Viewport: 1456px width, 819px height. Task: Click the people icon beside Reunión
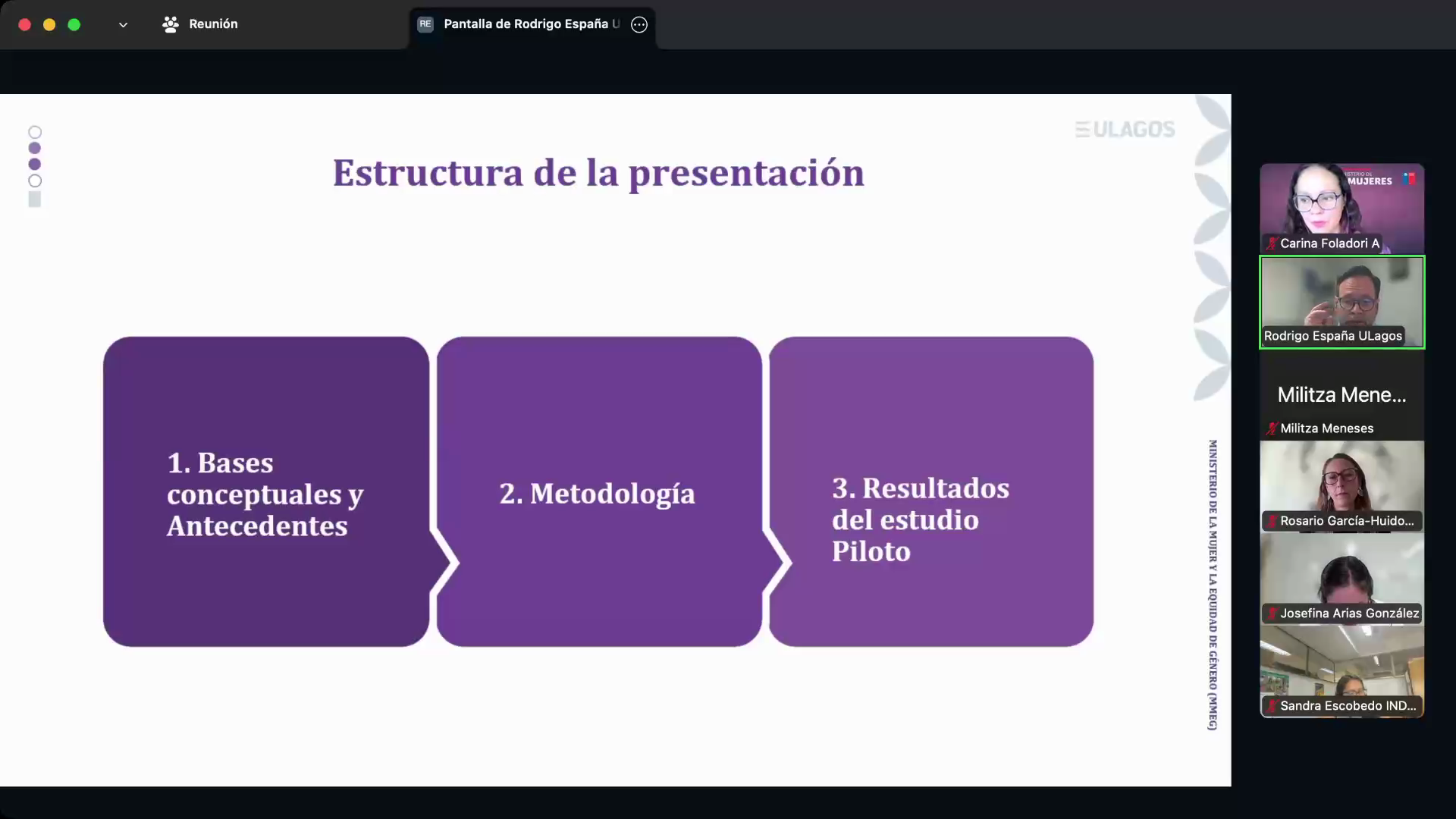tap(170, 24)
